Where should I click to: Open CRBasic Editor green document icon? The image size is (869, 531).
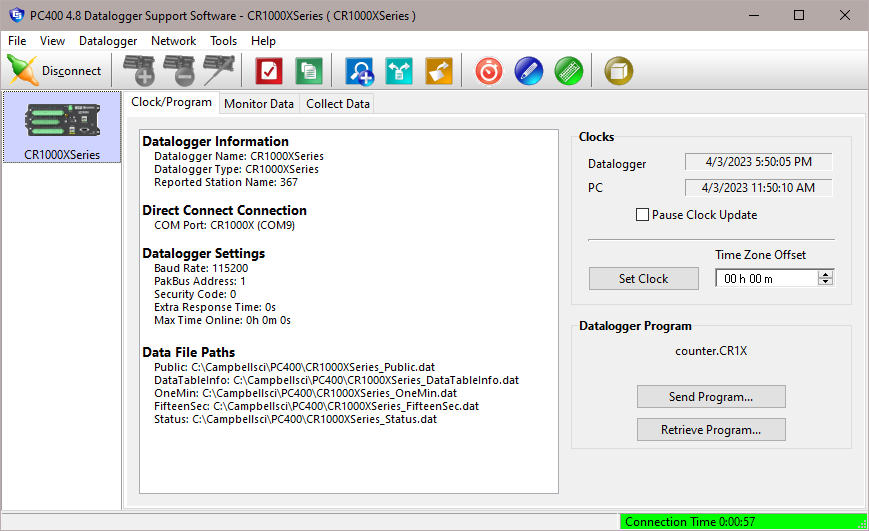(x=309, y=71)
